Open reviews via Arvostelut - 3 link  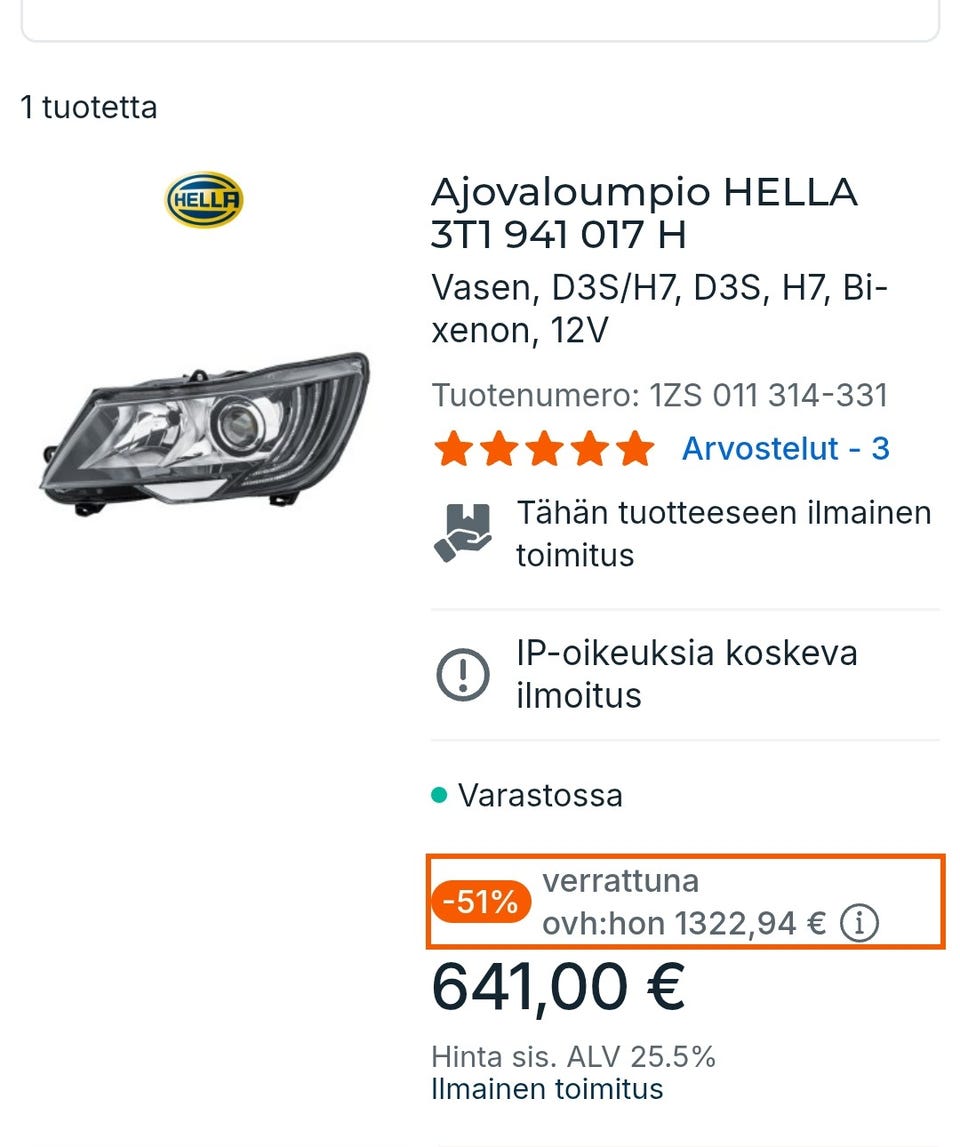click(x=784, y=449)
